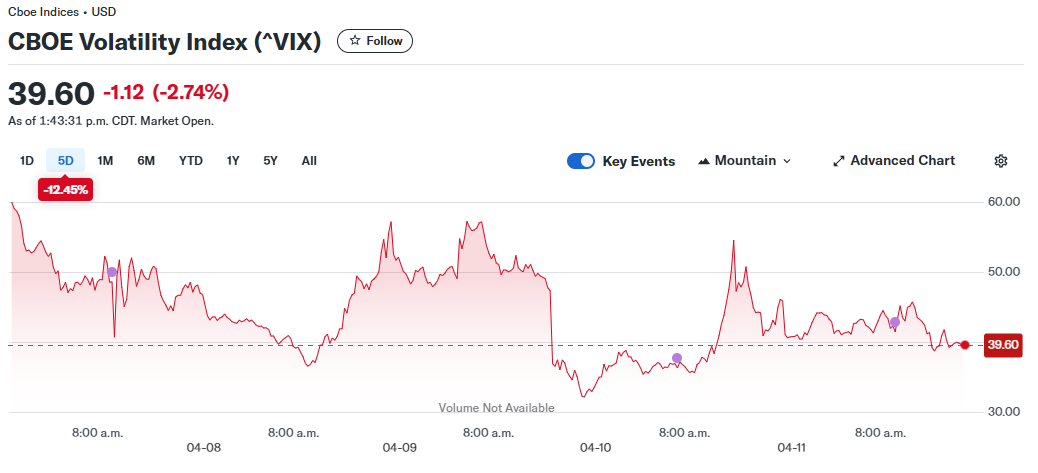Click the 04-10 date label

(596, 448)
